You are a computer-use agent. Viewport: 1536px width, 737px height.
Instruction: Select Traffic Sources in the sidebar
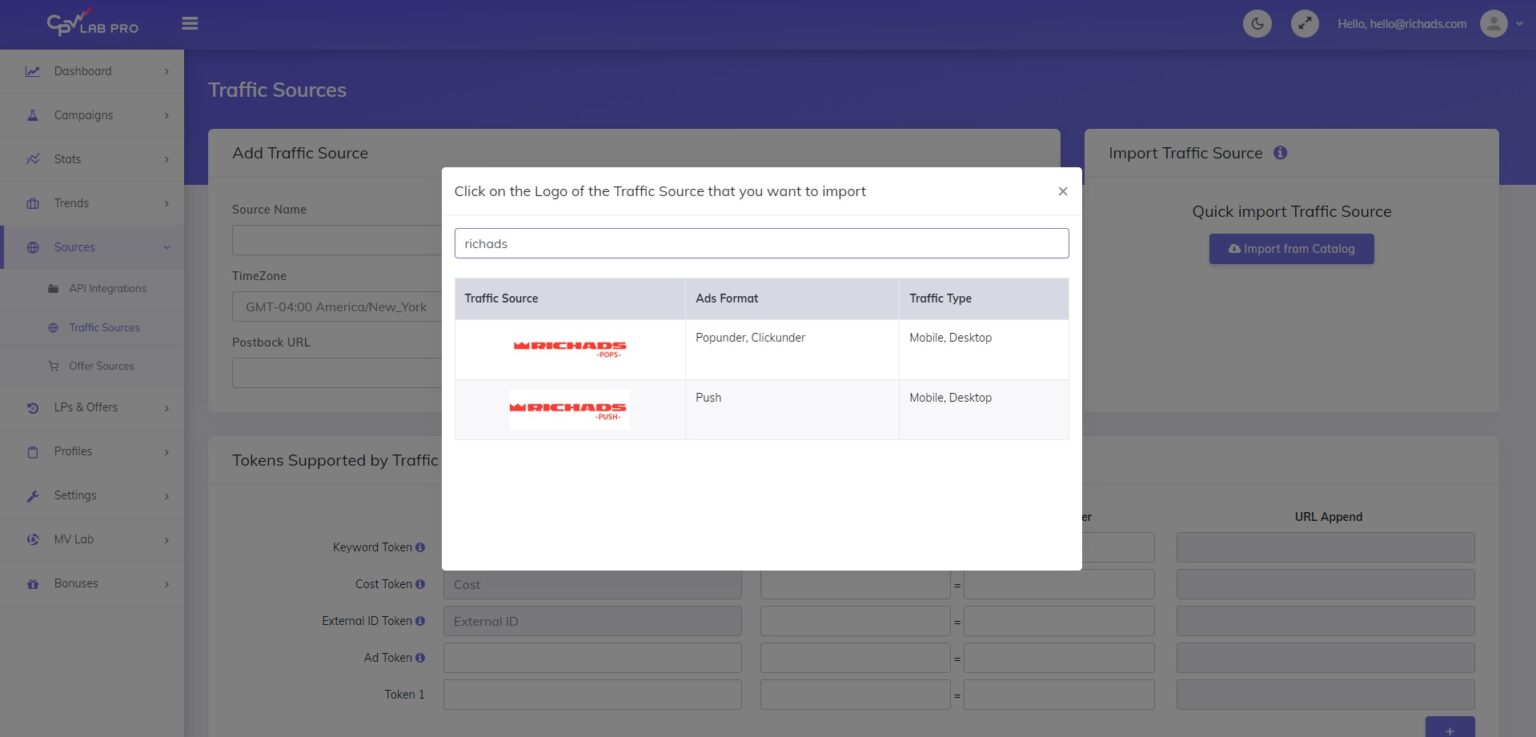(102, 327)
